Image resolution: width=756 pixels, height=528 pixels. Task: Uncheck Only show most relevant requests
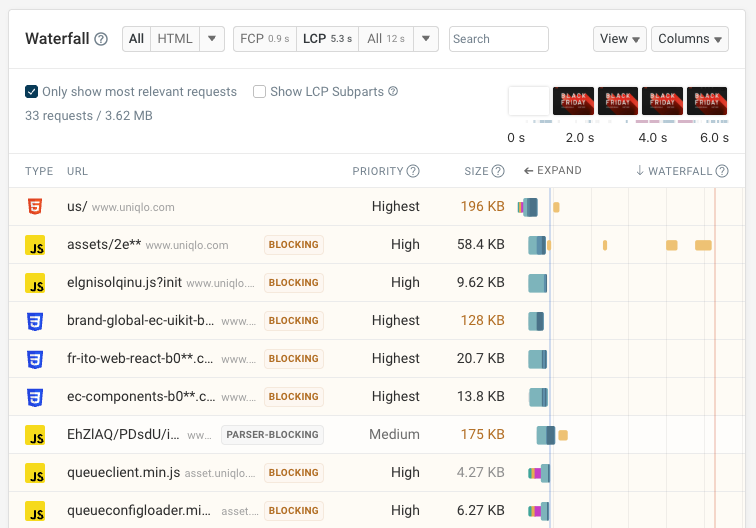[x=32, y=92]
